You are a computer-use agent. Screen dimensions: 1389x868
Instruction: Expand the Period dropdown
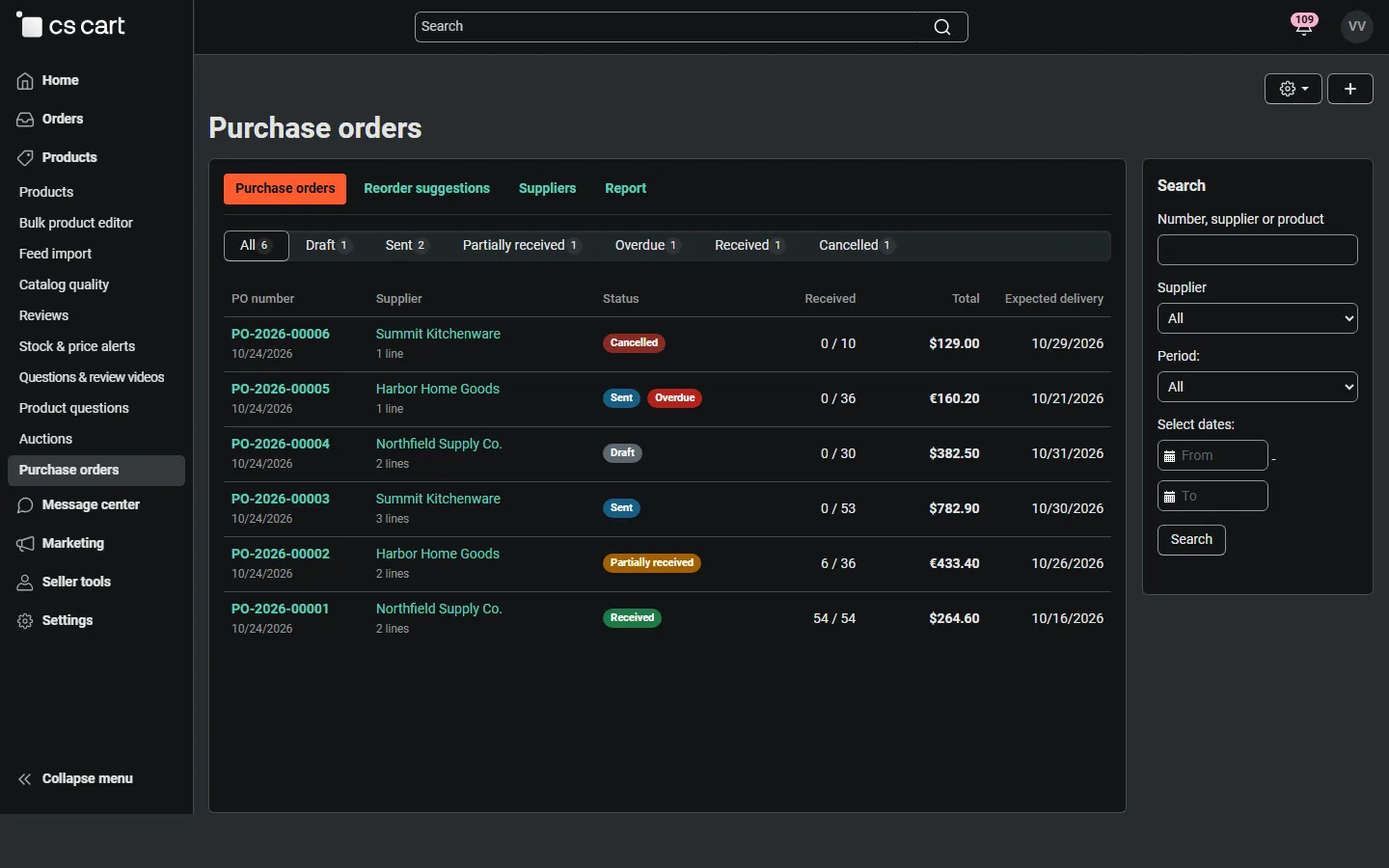[x=1258, y=387]
